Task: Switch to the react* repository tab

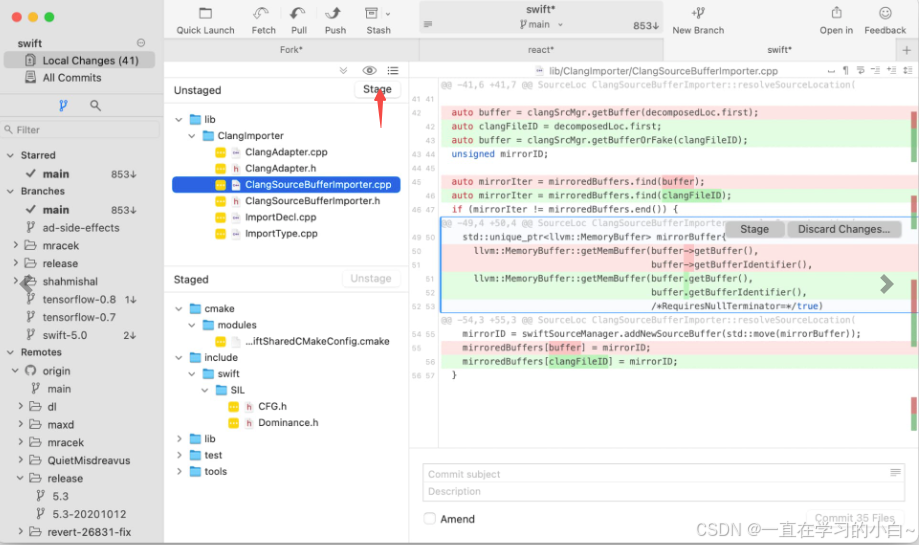Action: pyautogui.click(x=541, y=50)
